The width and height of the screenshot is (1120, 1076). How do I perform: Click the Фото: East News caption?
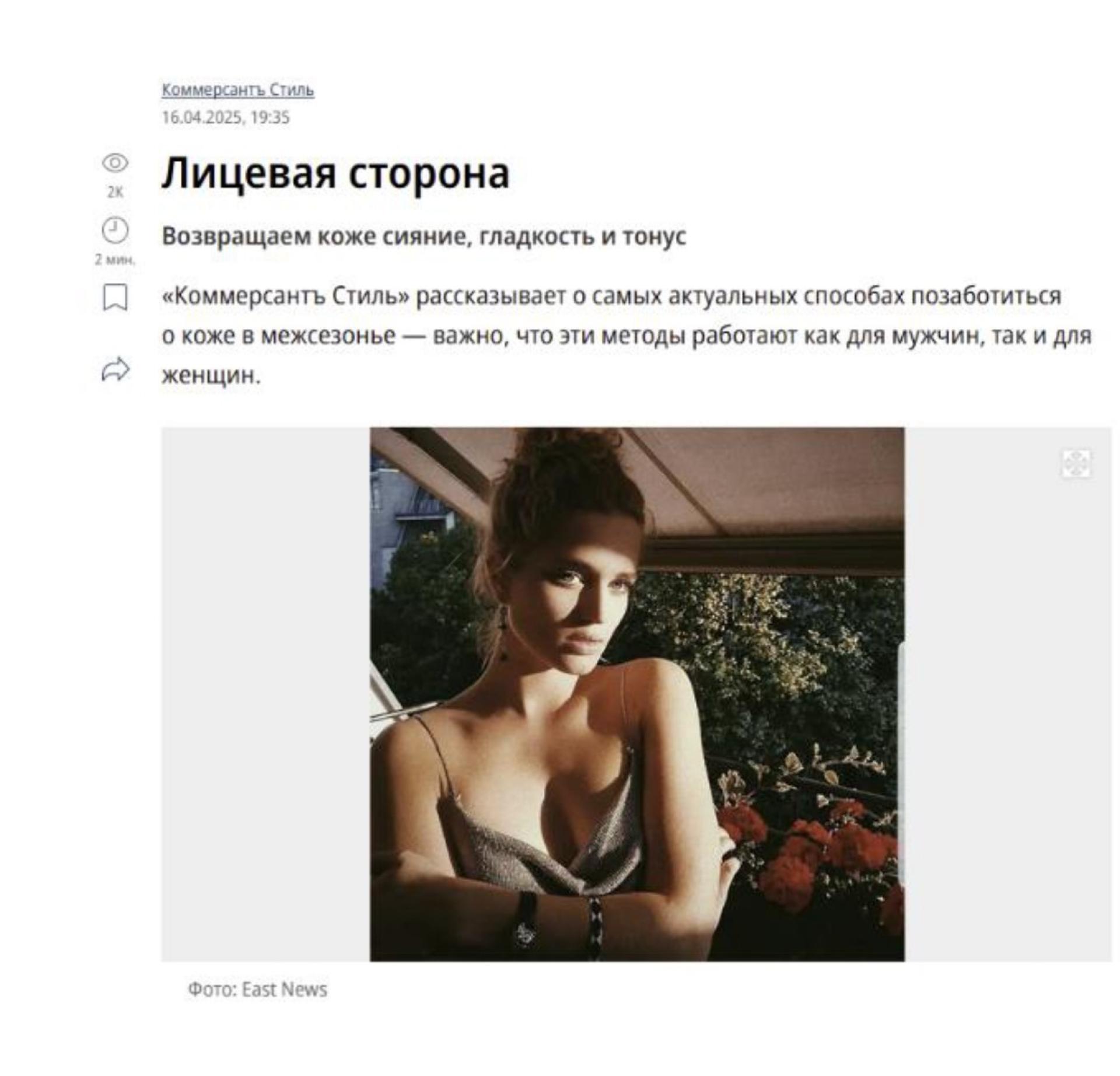(257, 990)
